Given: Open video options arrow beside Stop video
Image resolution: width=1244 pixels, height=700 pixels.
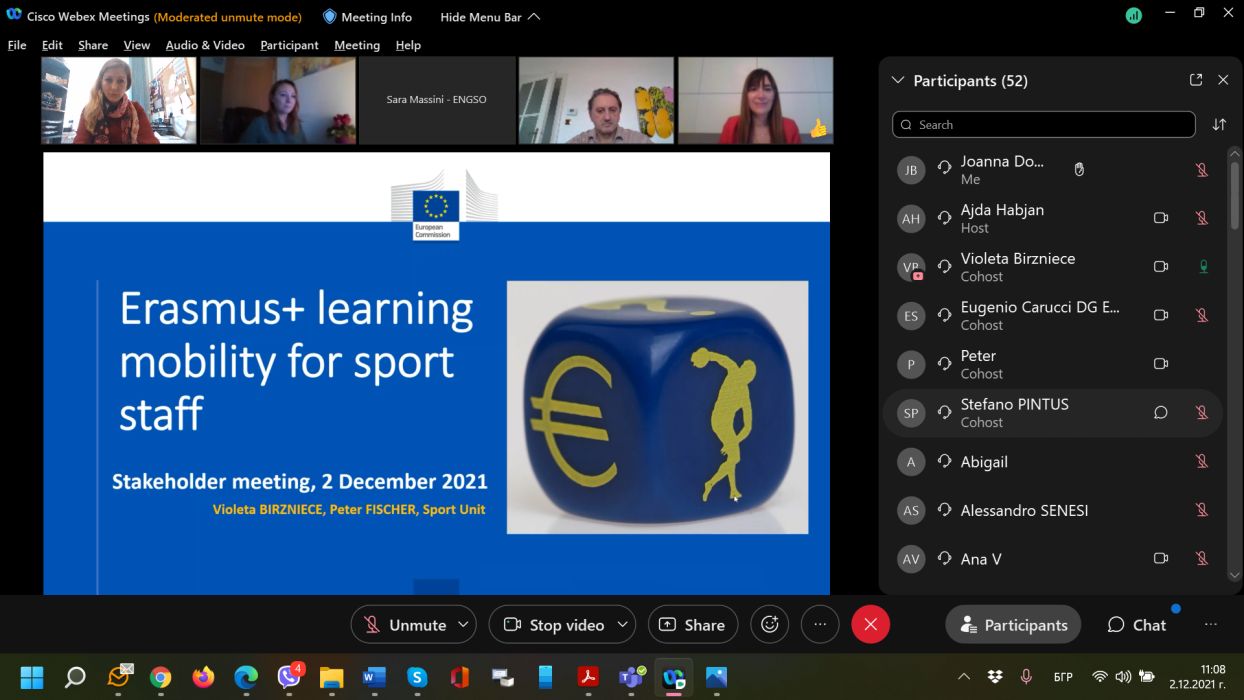Looking at the screenshot, I should click(x=622, y=625).
